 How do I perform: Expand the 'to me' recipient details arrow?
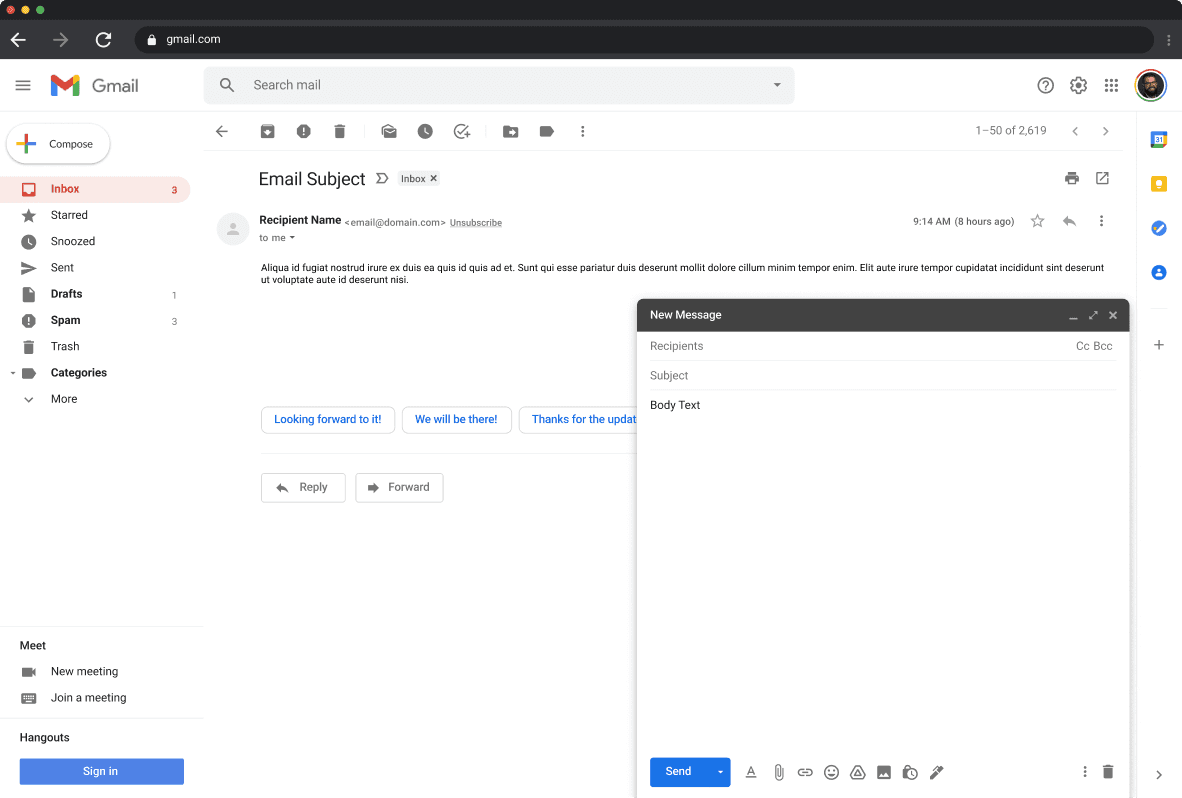pos(292,238)
